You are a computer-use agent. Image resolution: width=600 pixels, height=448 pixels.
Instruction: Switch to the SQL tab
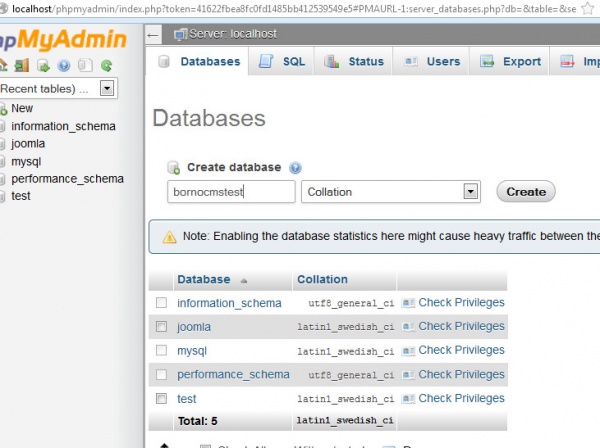(x=282, y=62)
